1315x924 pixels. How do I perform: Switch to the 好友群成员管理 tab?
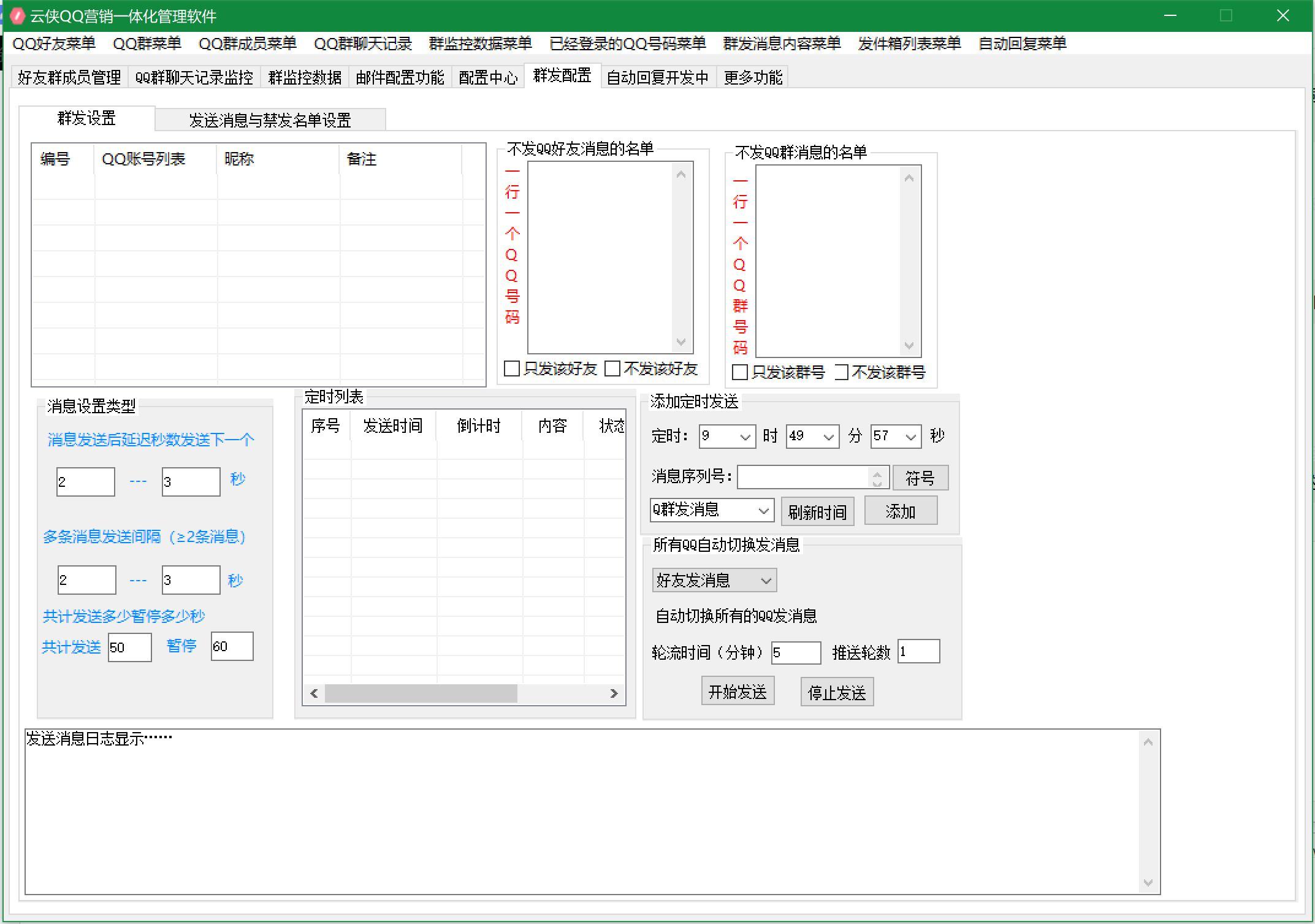pyautogui.click(x=69, y=77)
